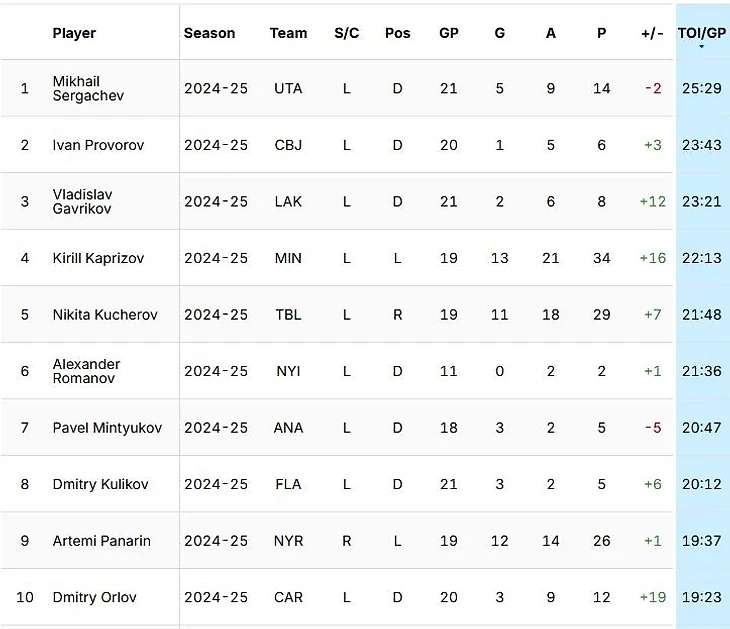
Task: Click Nikita Kucherov's name
Action: tap(105, 314)
